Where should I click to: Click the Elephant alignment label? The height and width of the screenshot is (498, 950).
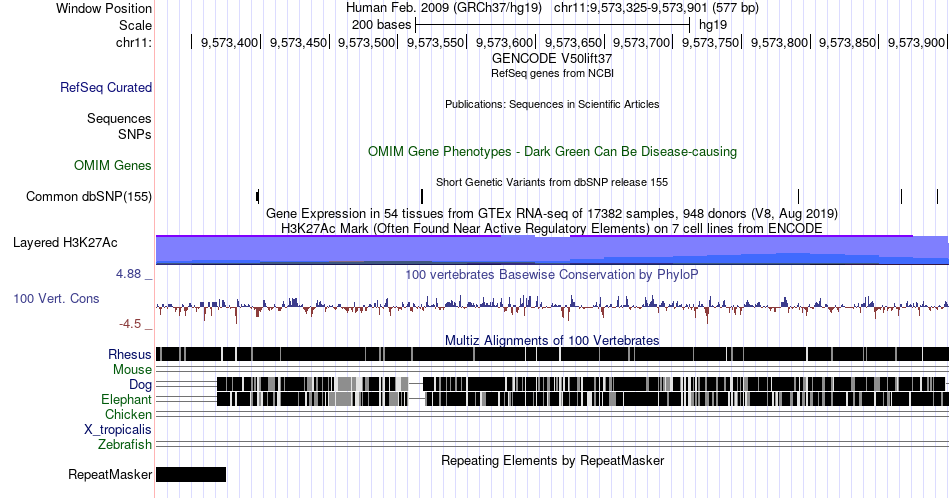[127, 399]
